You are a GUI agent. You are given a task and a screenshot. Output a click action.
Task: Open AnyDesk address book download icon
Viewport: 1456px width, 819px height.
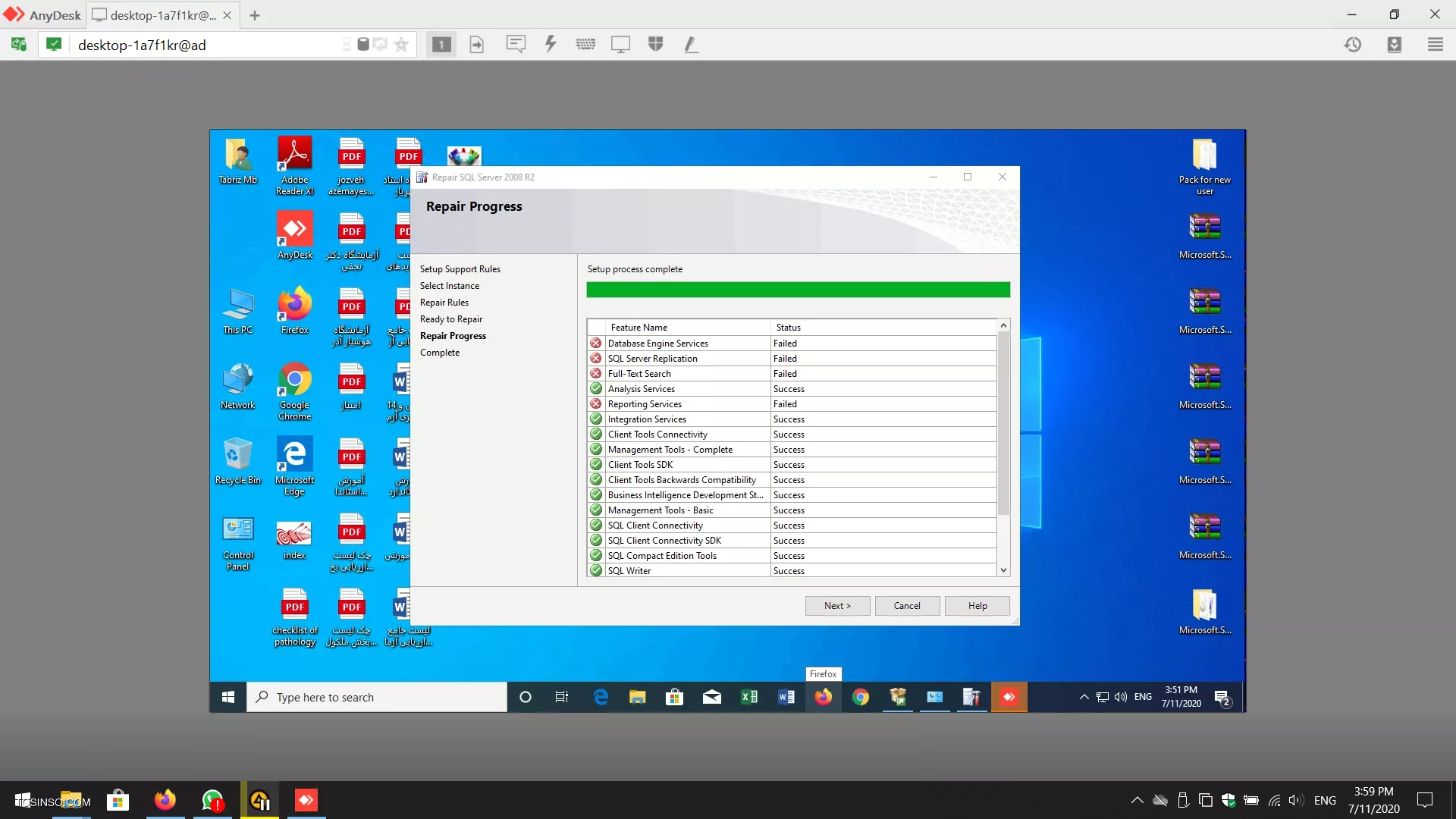pyautogui.click(x=1395, y=45)
